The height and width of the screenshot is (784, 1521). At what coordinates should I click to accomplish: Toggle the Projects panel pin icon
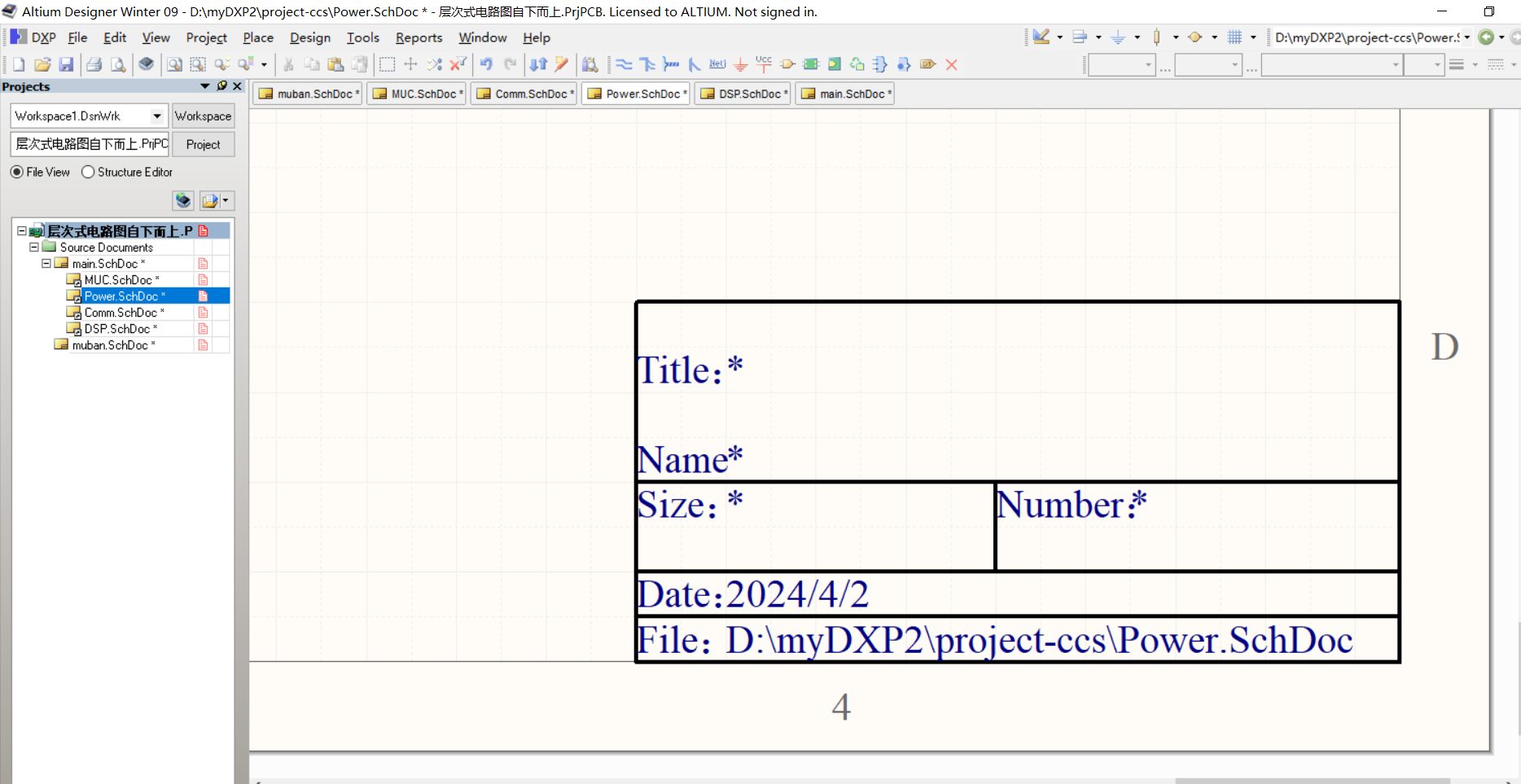[x=221, y=86]
